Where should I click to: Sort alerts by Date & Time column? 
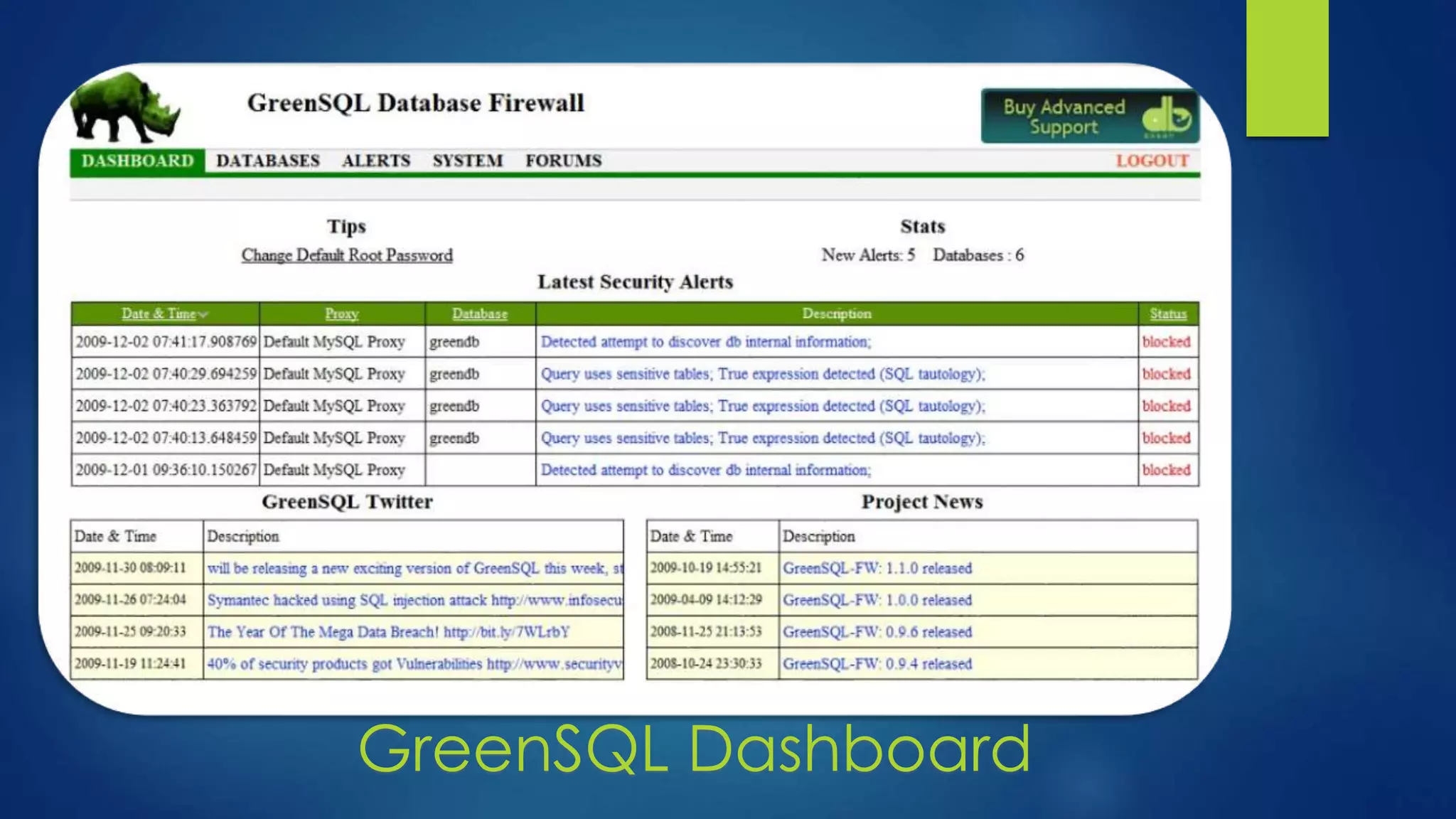[159, 314]
